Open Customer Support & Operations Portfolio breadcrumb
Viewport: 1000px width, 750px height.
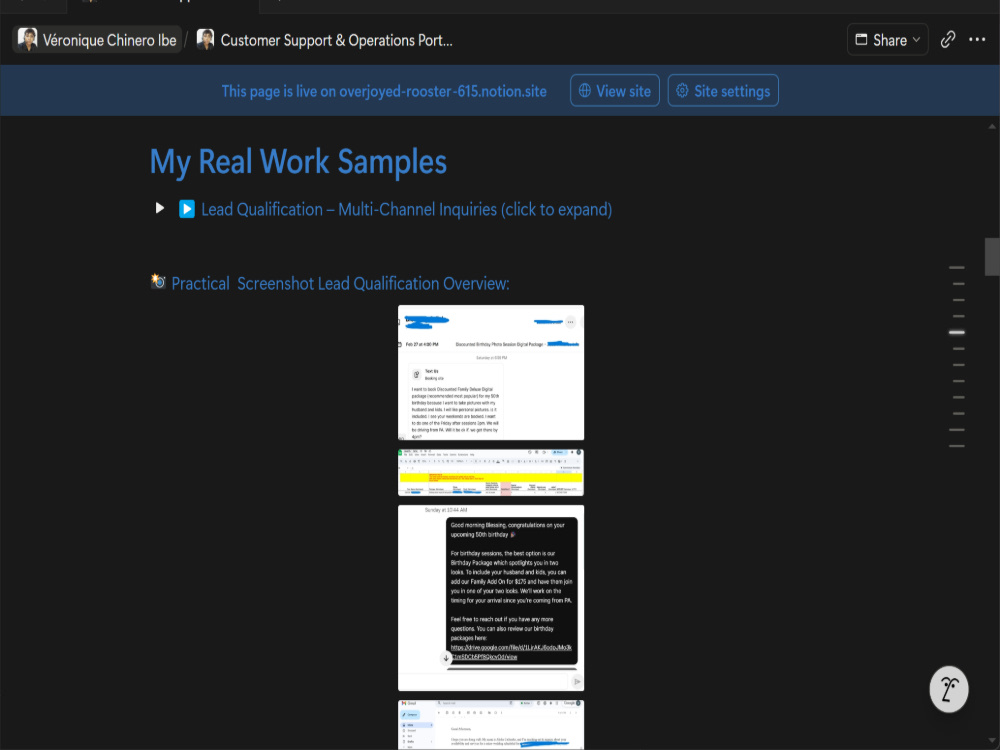pyautogui.click(x=325, y=40)
